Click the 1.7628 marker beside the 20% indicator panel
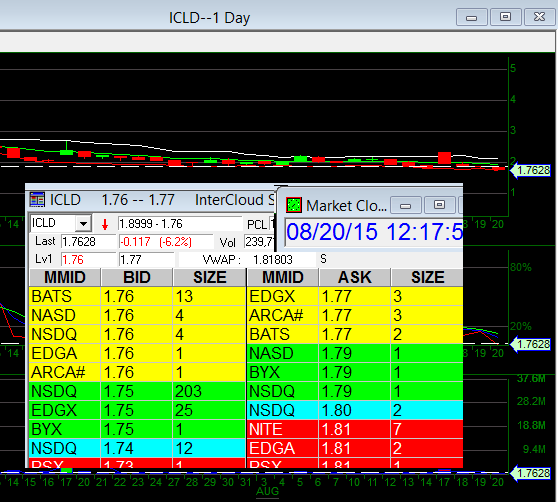 531,344
